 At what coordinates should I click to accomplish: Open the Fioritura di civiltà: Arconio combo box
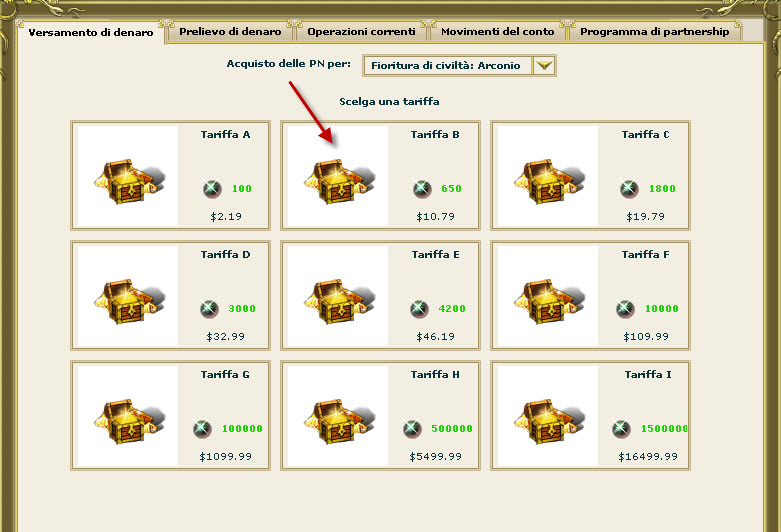click(x=459, y=65)
